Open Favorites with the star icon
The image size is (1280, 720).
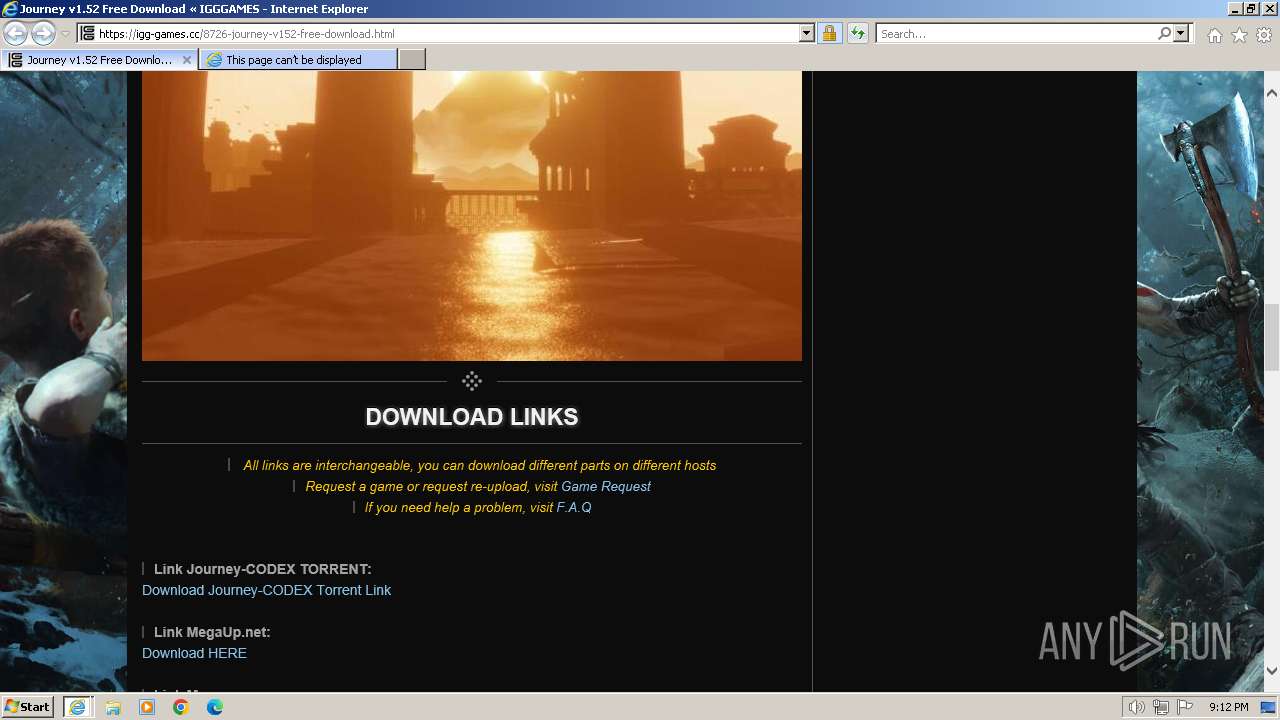[1239, 35]
